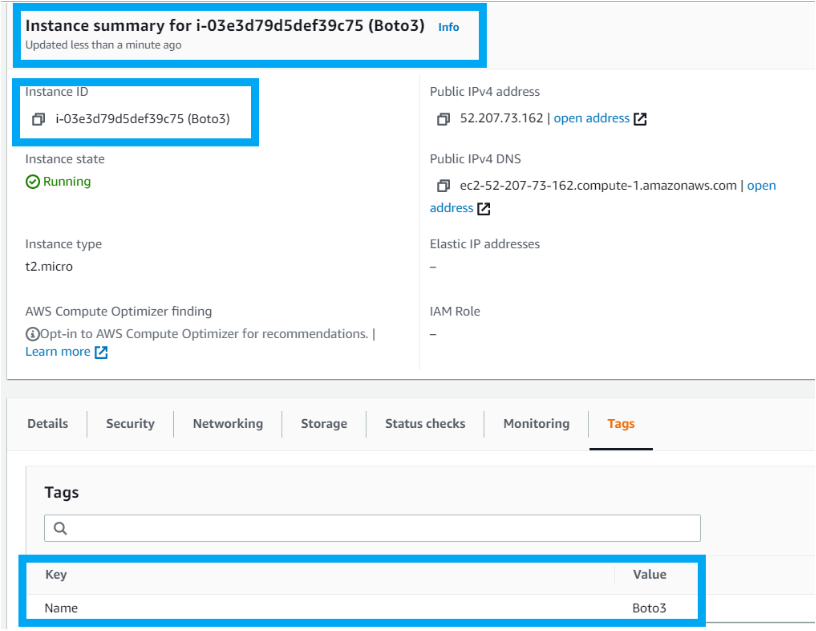
Task: Click the Tags section heading
Action: tap(61, 492)
